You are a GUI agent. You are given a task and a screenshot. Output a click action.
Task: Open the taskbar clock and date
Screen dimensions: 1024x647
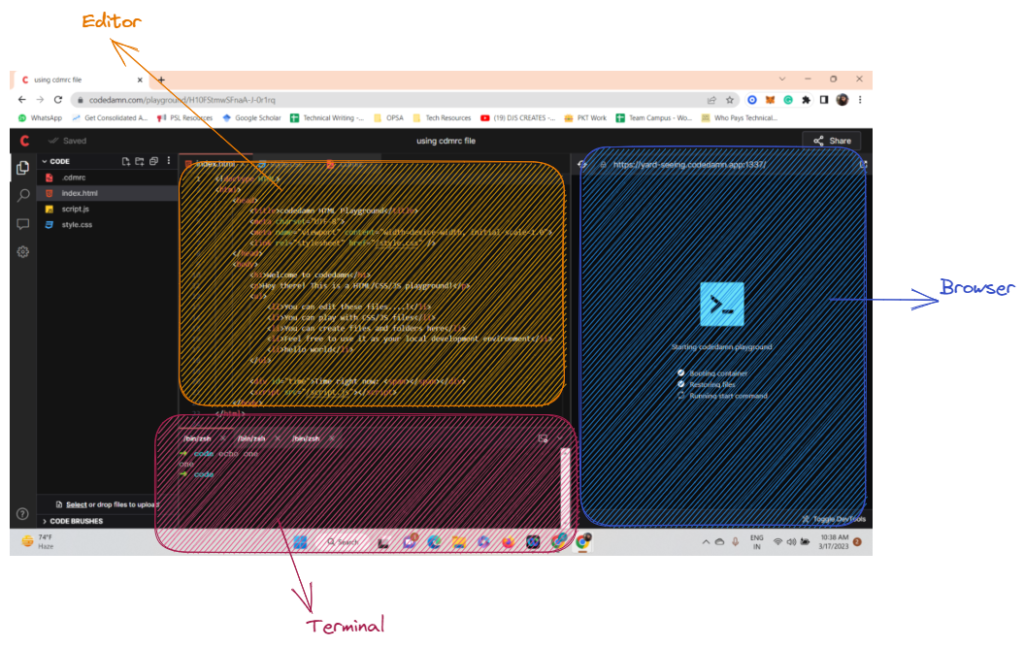pyautogui.click(x=834, y=542)
